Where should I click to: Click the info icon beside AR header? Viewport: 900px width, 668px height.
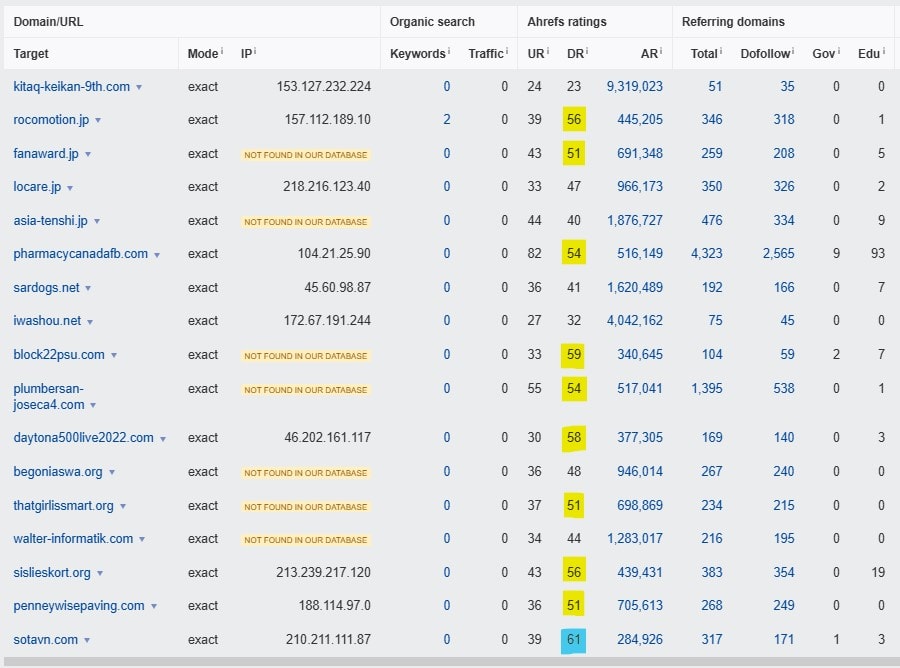click(661, 51)
